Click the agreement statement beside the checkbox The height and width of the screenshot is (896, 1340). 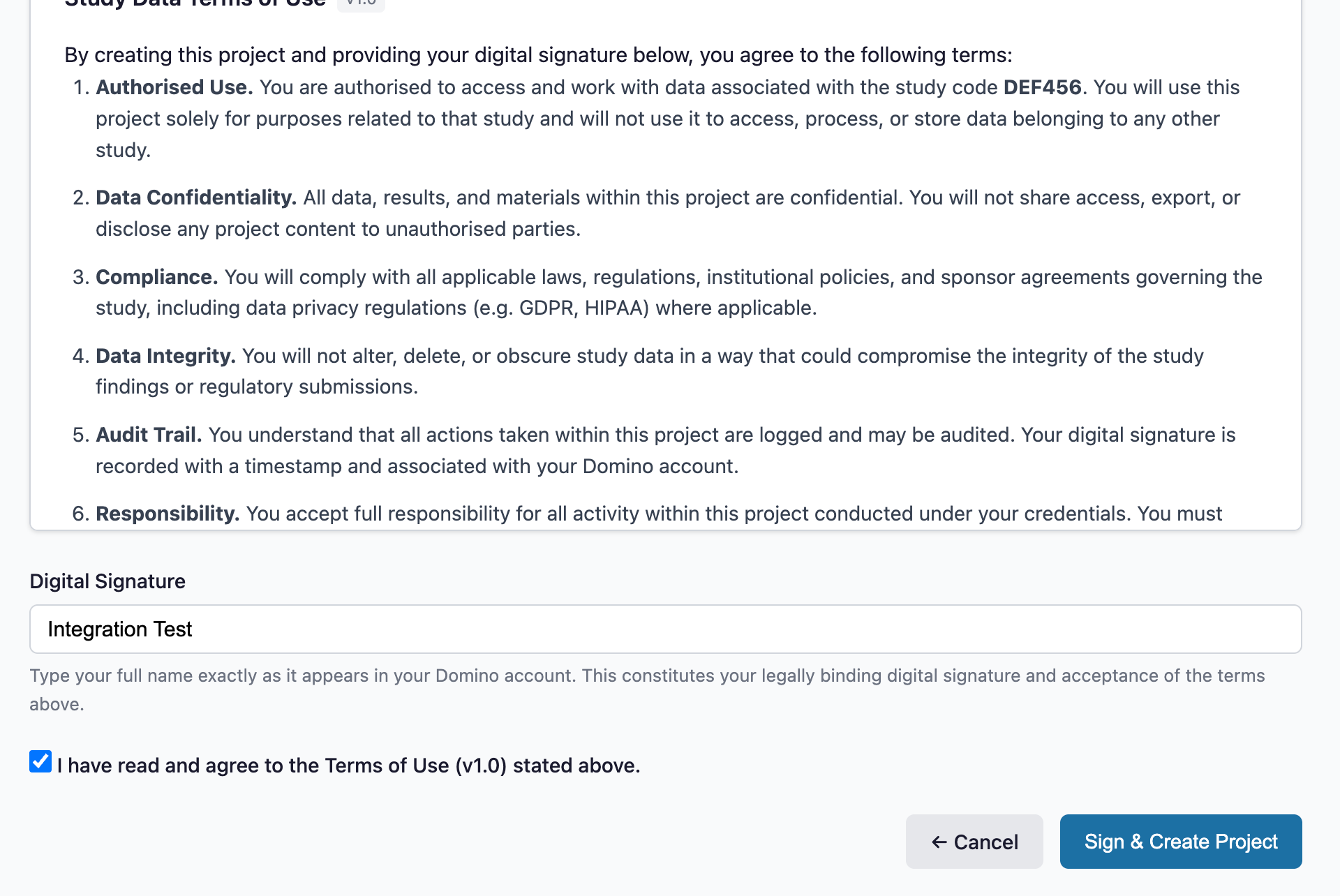click(x=349, y=765)
